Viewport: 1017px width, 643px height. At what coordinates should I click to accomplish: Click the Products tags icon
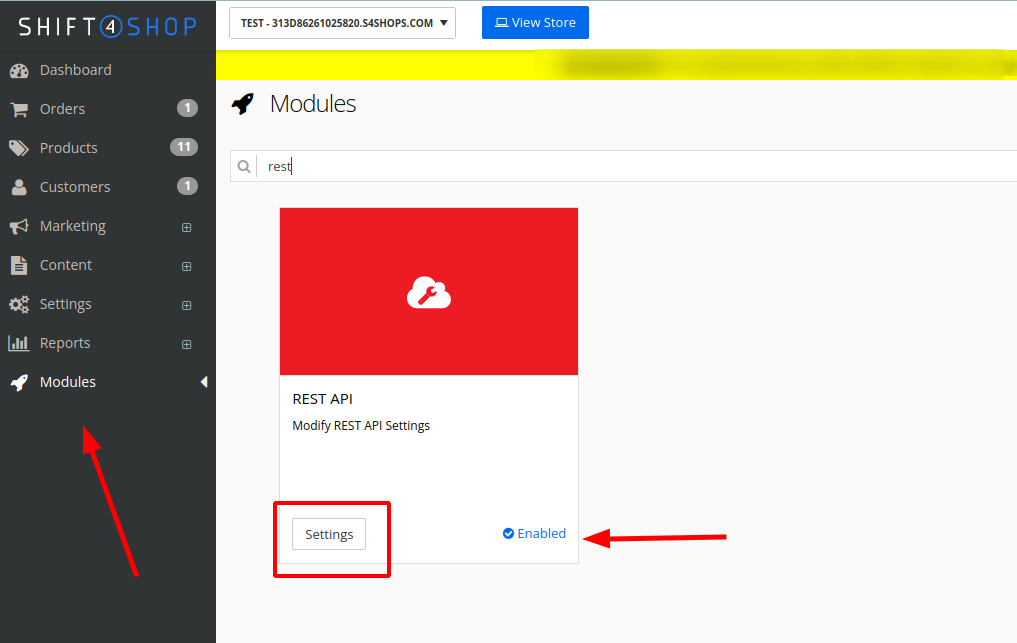tap(19, 149)
